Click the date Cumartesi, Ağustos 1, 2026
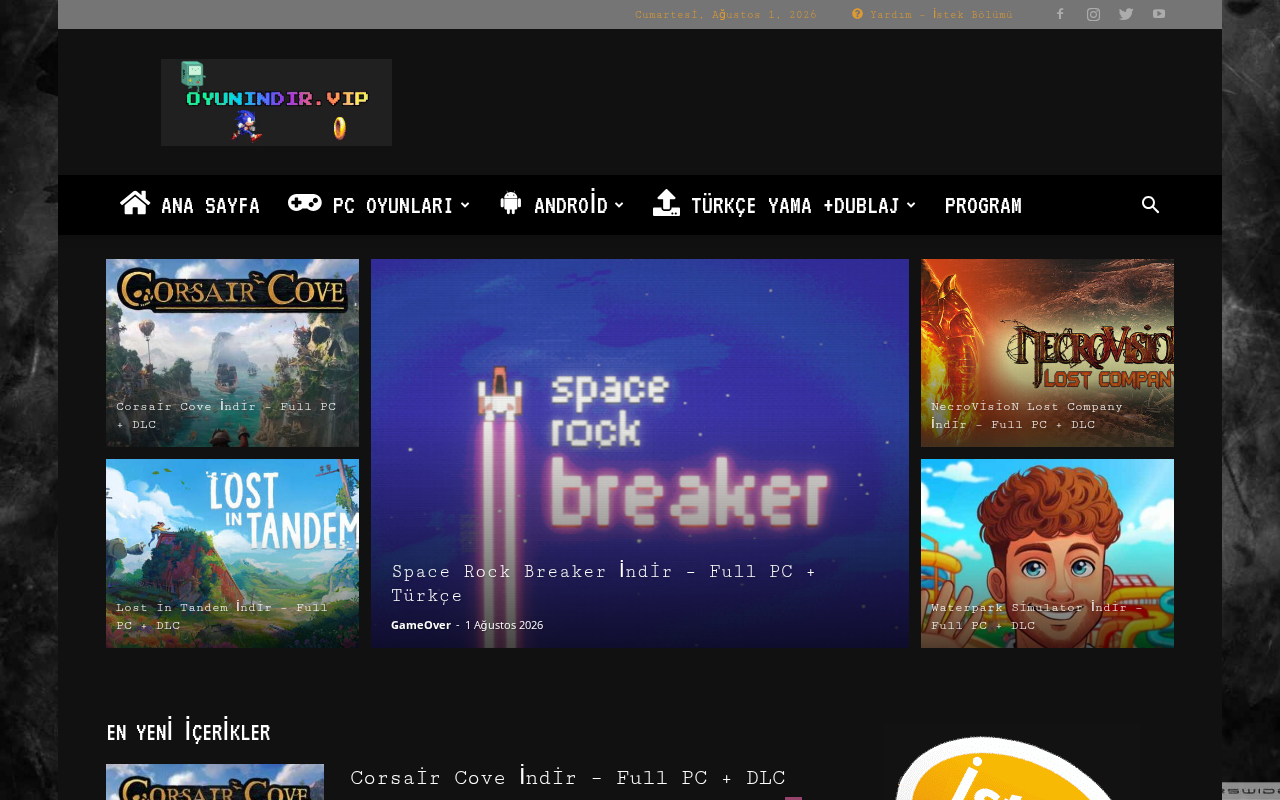This screenshot has width=1280, height=800. 726,14
